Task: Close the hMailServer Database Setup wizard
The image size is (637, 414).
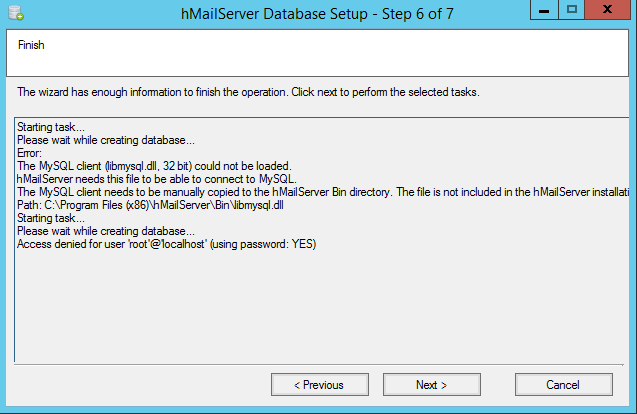Action: (607, 10)
